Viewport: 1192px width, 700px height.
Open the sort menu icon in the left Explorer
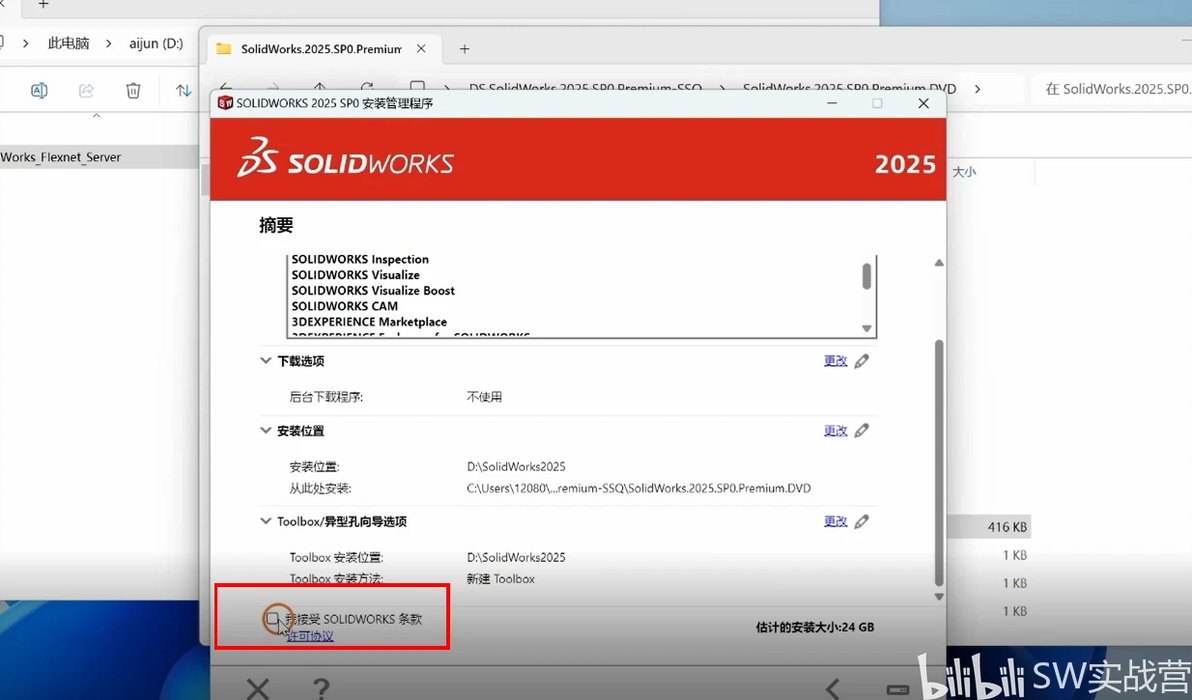(183, 90)
